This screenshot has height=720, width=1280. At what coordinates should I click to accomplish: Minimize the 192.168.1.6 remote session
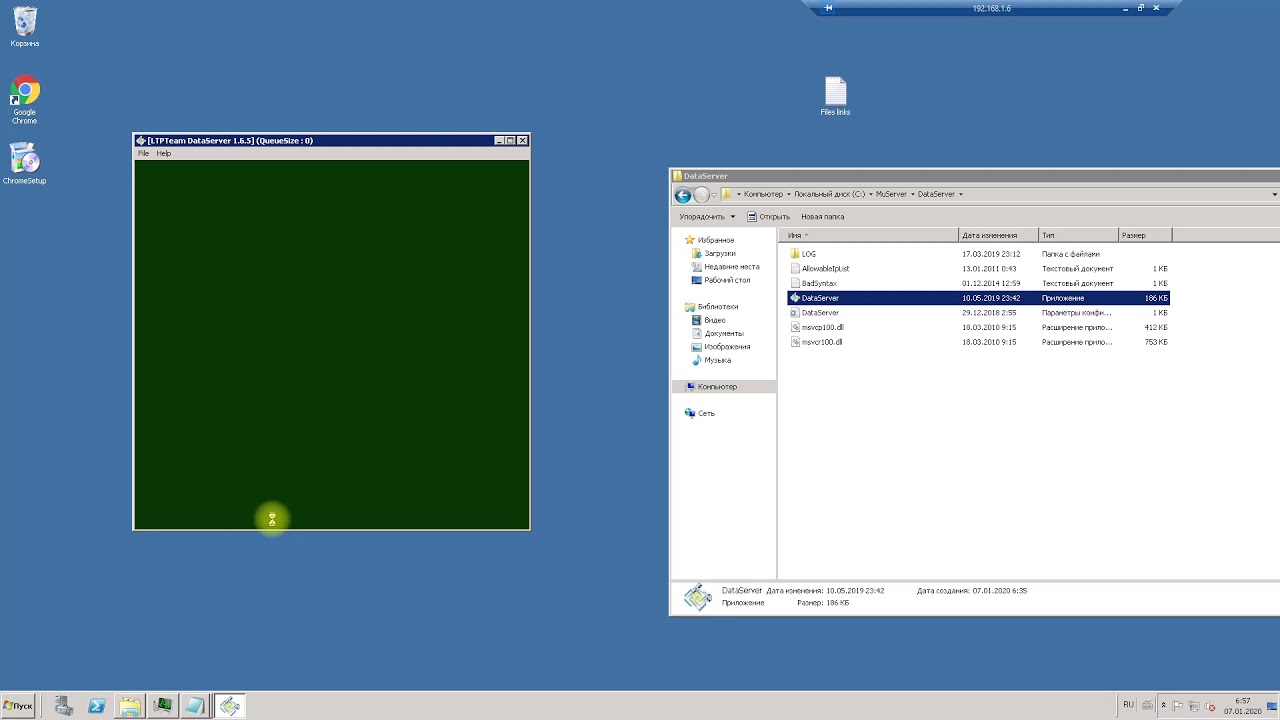[x=1126, y=8]
